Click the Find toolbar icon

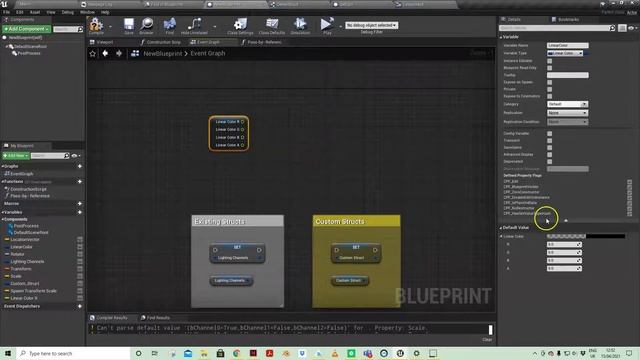[x=169, y=25]
